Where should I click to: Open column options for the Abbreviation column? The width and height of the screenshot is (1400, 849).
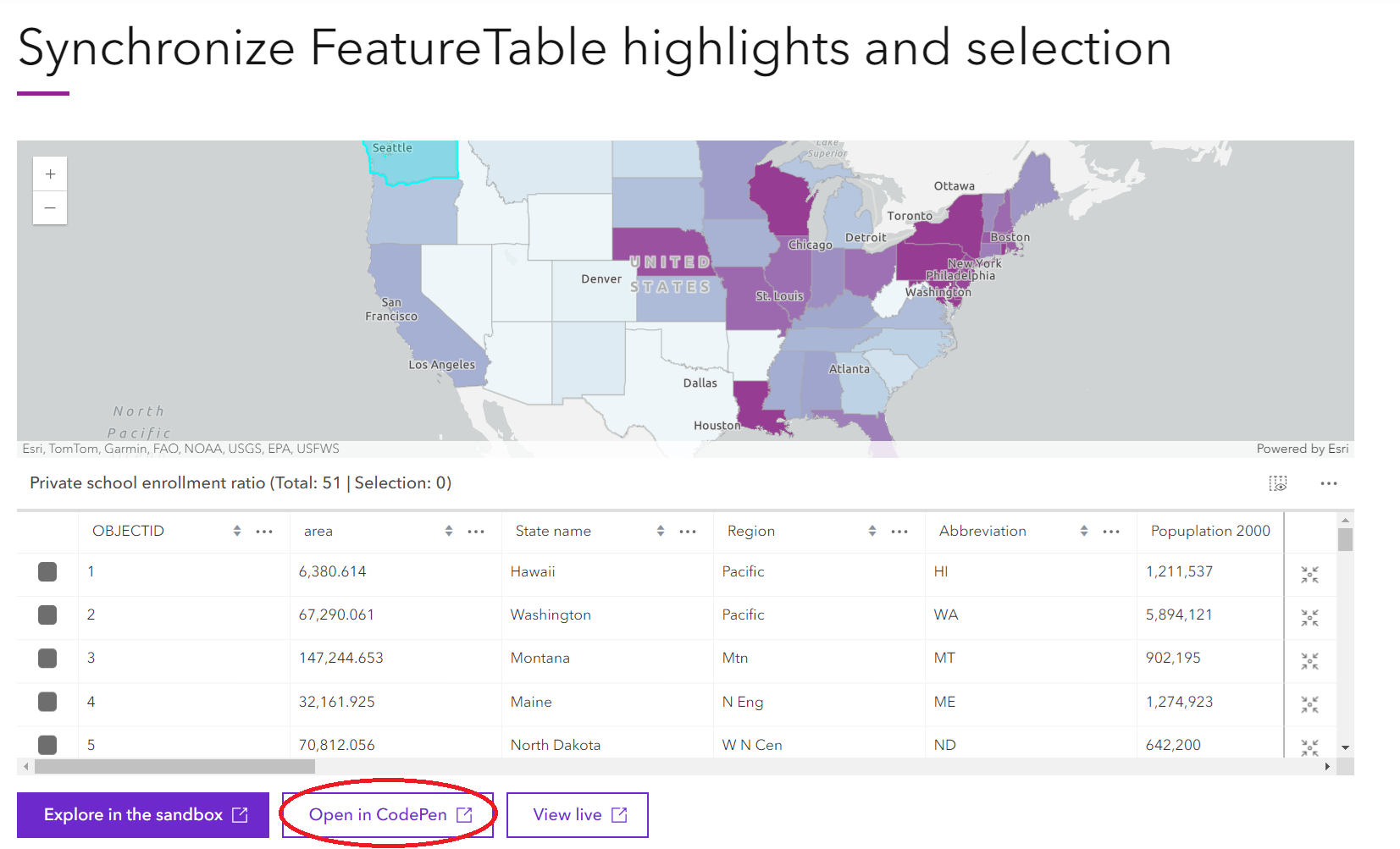tap(1111, 531)
